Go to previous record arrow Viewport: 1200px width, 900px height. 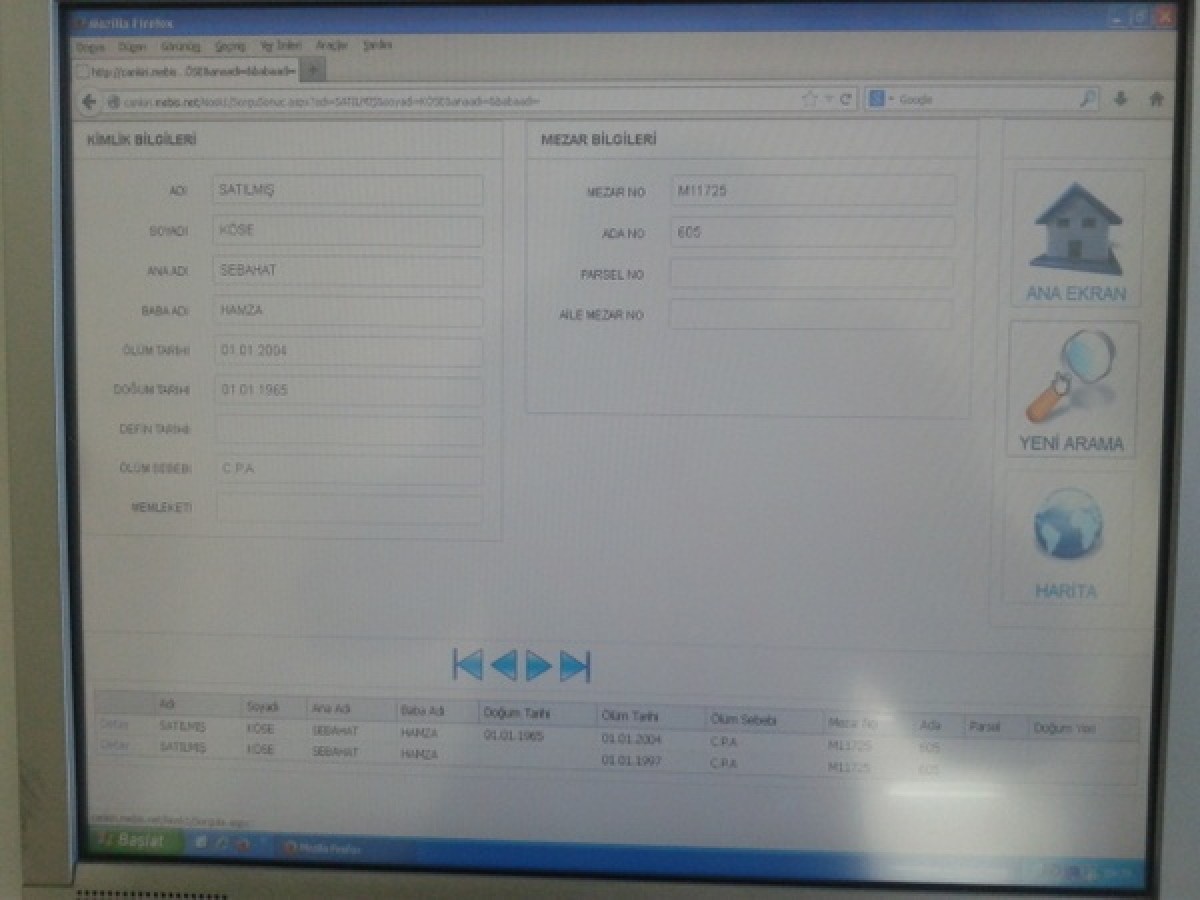click(504, 665)
